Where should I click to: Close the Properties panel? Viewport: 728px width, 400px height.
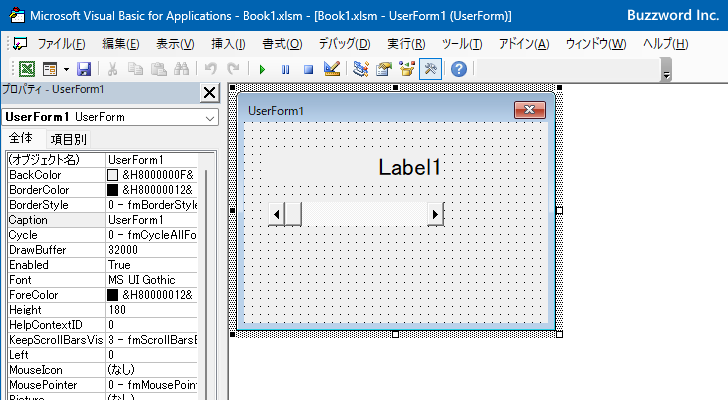[209, 93]
